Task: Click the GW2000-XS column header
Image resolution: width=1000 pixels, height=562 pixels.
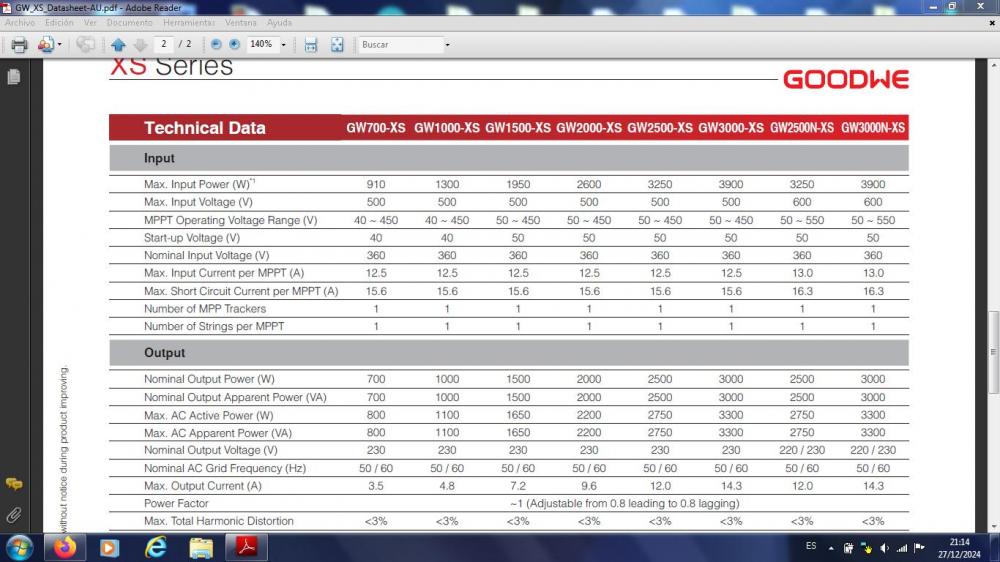Action: (x=589, y=128)
